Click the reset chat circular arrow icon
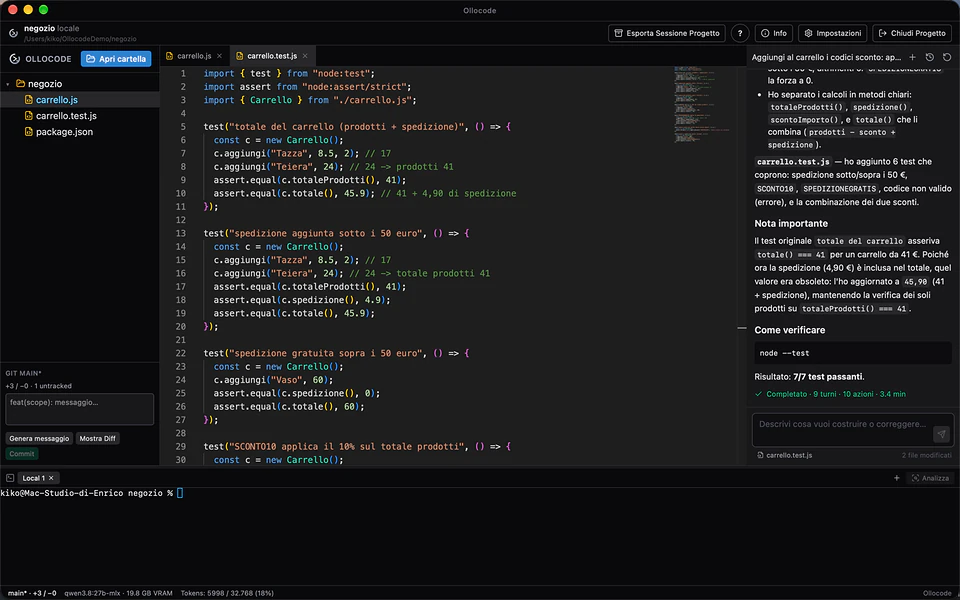960x600 pixels. pos(947,57)
